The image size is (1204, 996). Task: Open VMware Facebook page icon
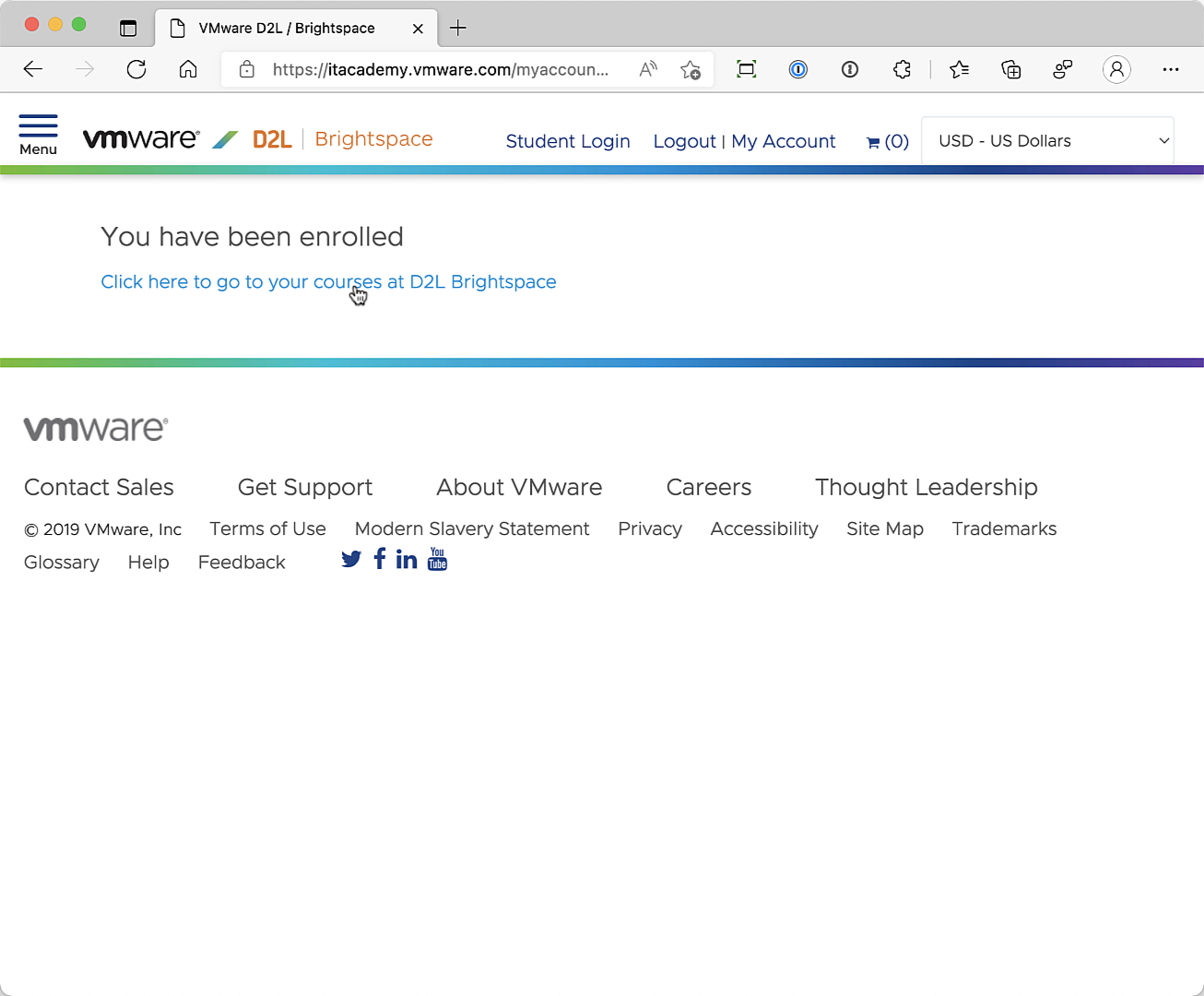pos(380,559)
